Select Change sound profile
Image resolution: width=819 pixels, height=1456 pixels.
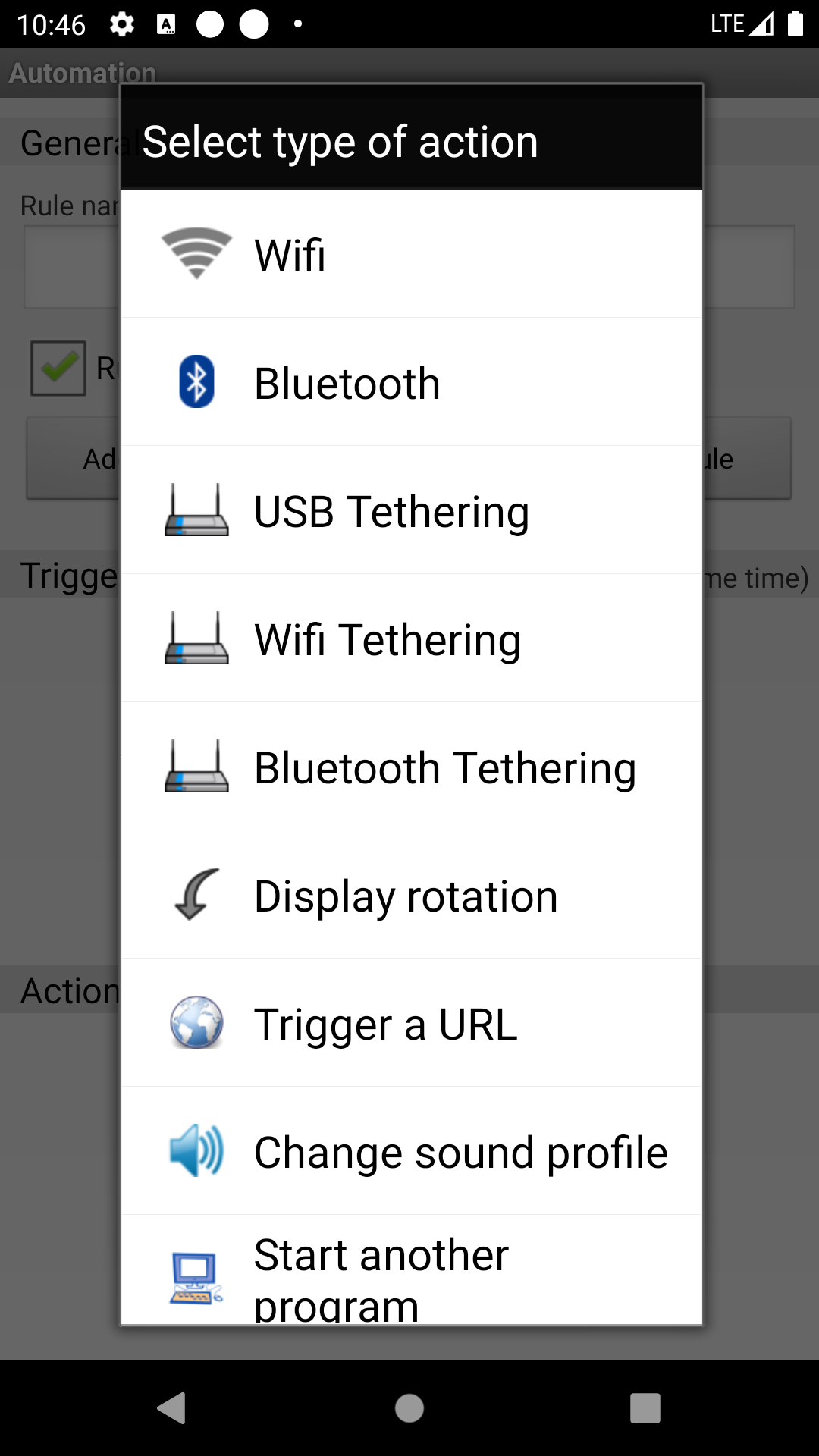tap(460, 1152)
